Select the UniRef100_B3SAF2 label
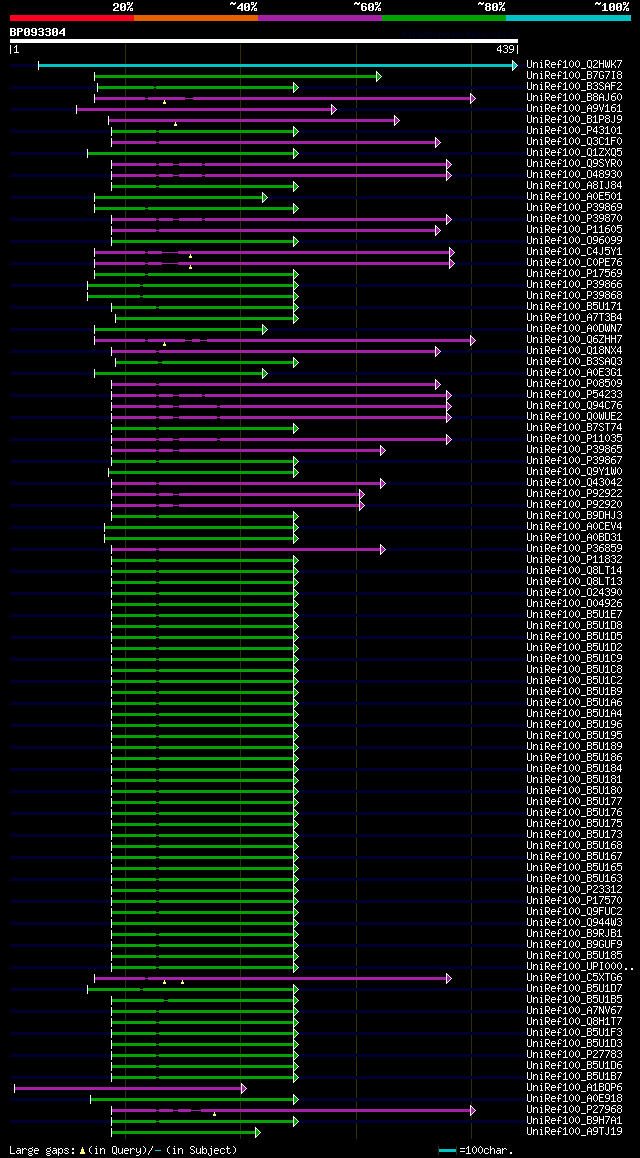Viewport: 640px width, 1158px height. [574, 86]
